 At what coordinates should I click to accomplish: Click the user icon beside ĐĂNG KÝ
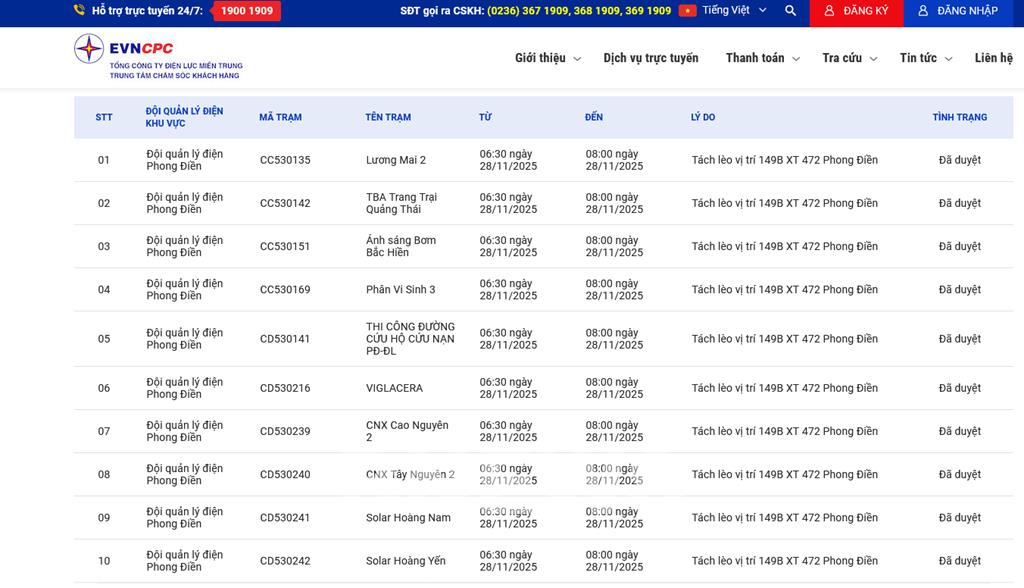pyautogui.click(x=828, y=11)
